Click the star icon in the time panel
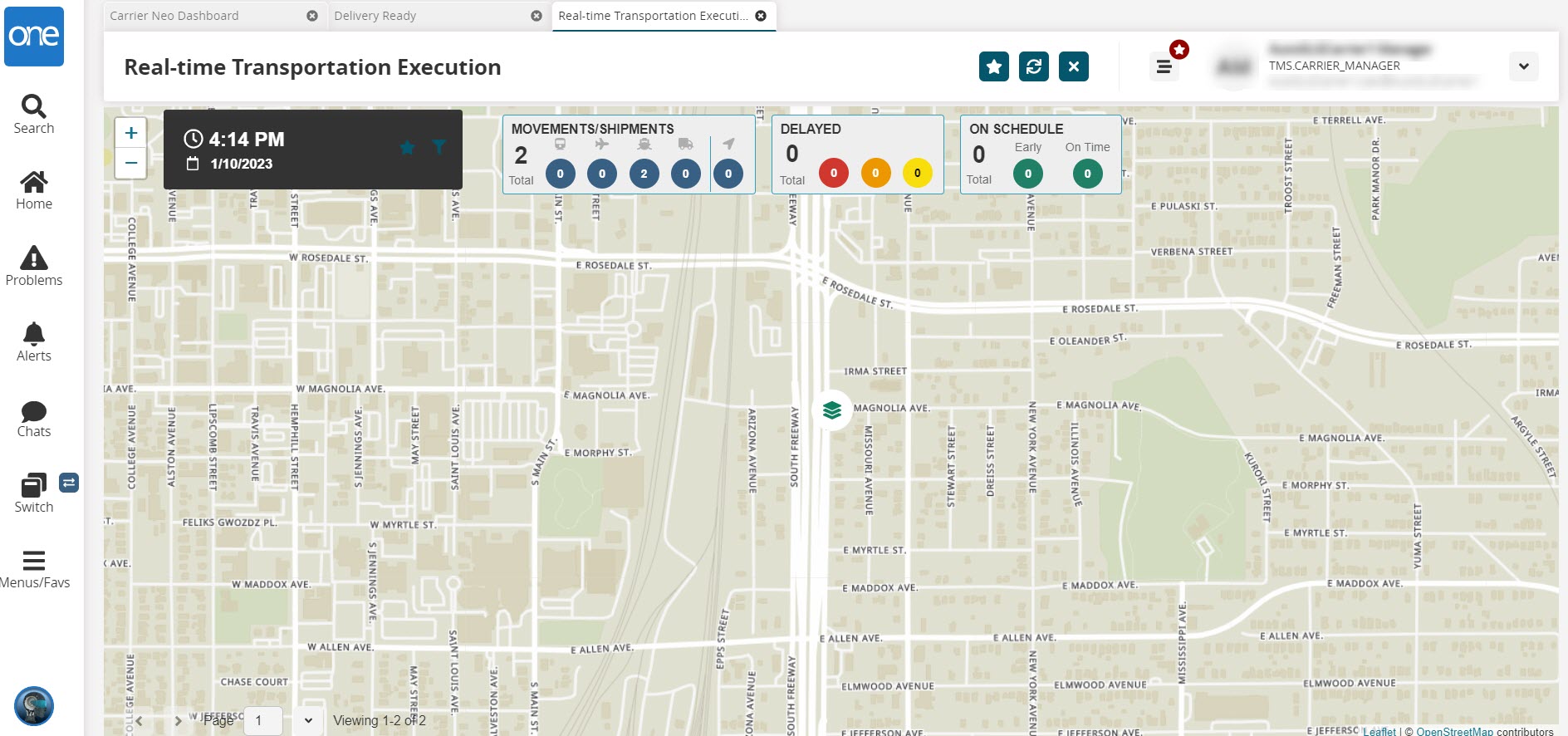 tap(407, 147)
